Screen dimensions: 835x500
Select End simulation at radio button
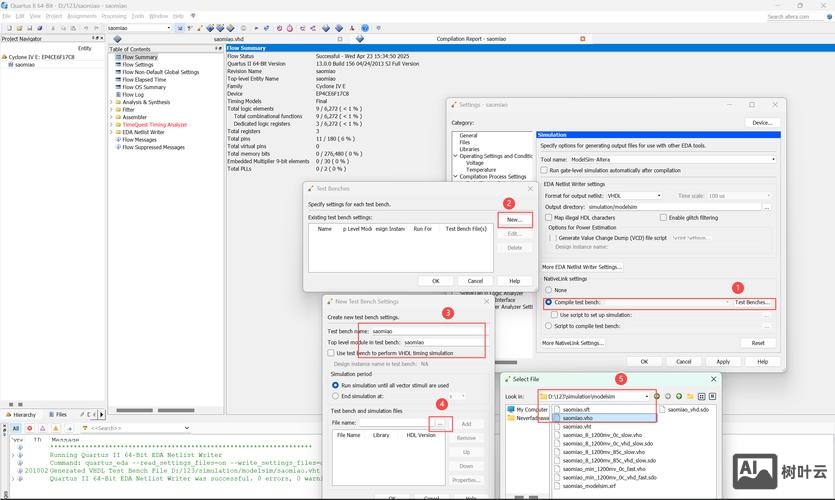[335, 396]
